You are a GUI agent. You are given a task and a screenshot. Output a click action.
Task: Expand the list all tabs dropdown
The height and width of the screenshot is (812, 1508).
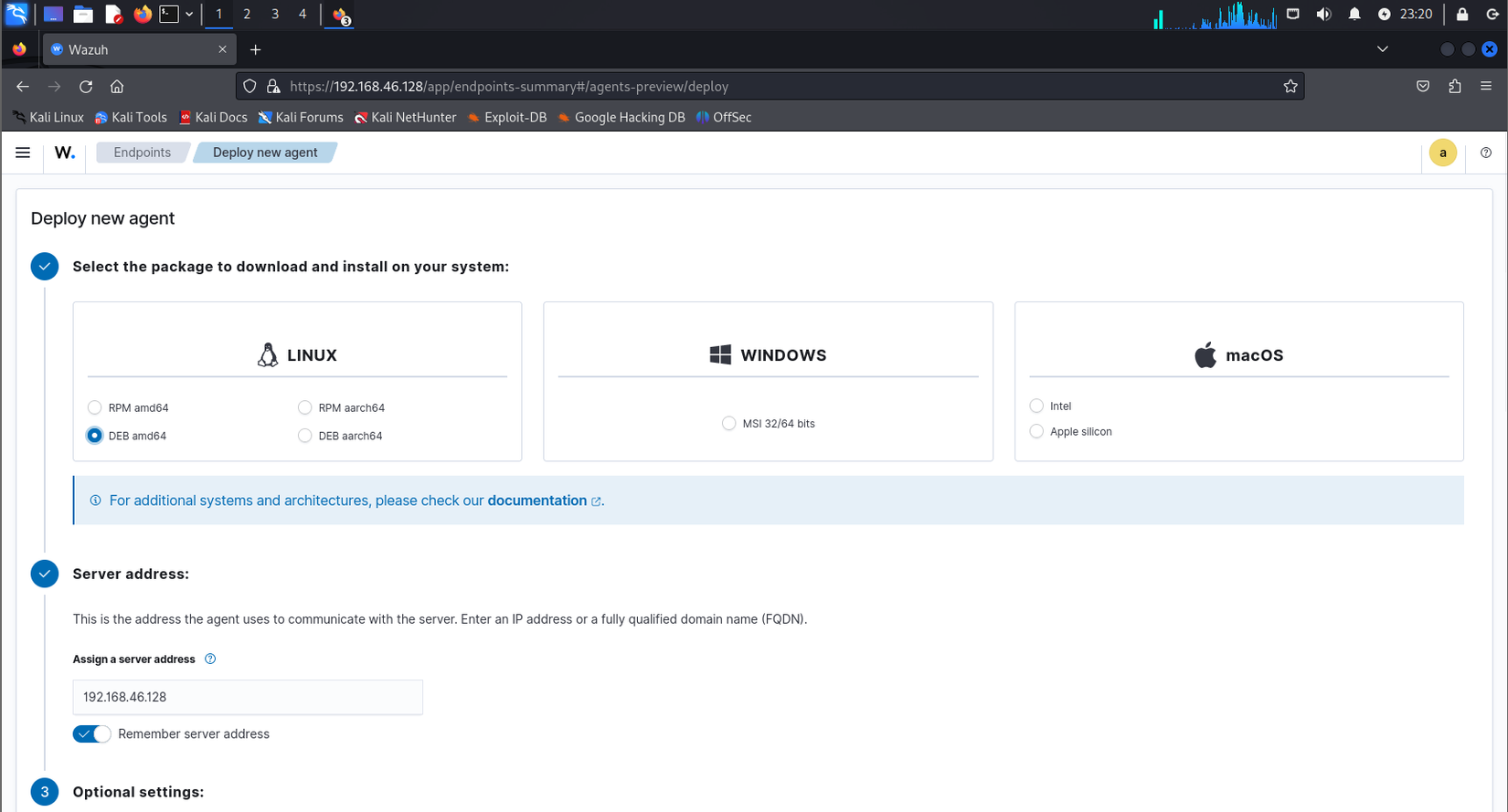click(1383, 49)
